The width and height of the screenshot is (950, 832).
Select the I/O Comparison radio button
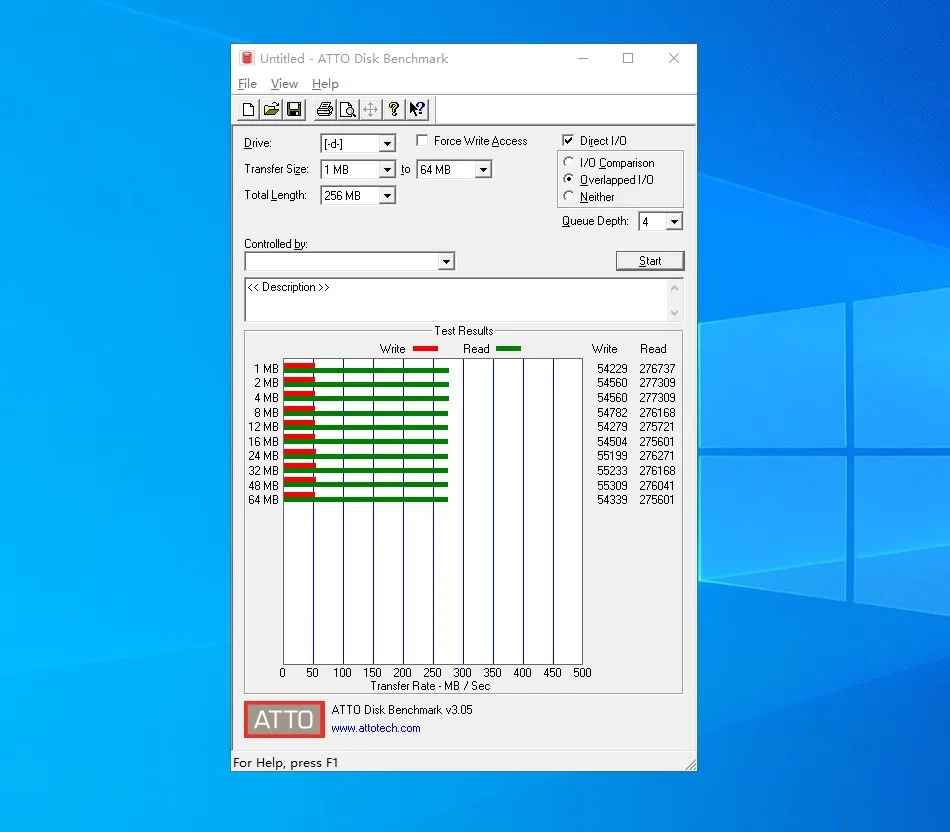click(568, 162)
